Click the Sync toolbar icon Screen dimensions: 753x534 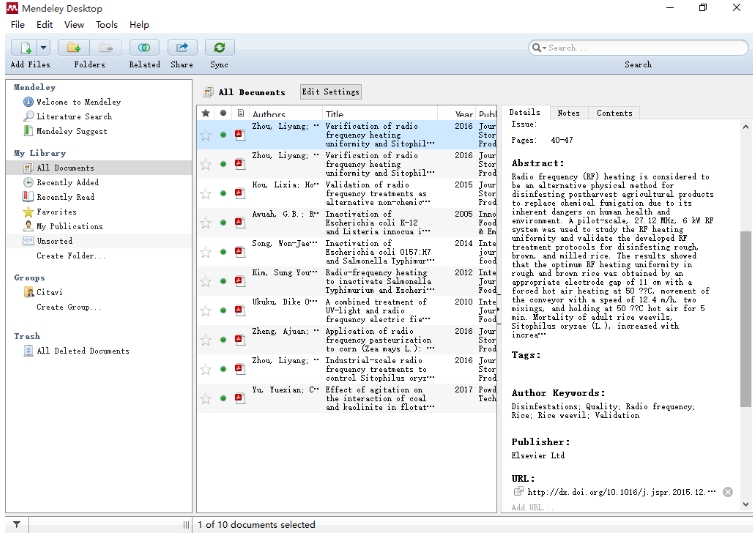point(219,48)
